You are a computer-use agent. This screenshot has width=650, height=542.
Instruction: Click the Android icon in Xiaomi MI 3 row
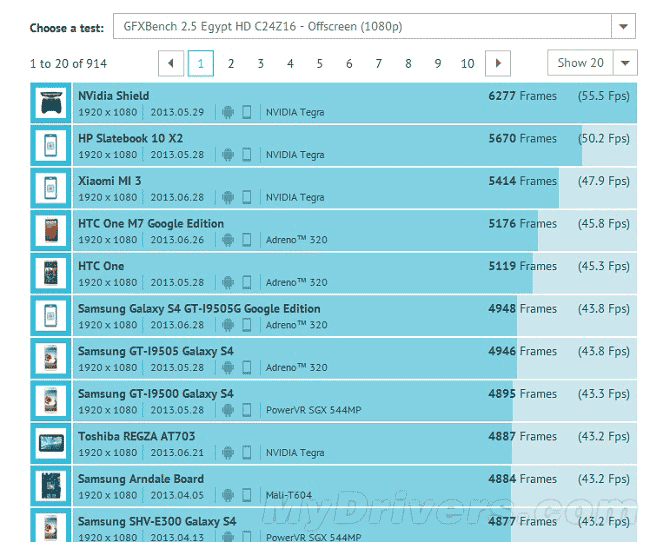click(x=227, y=198)
